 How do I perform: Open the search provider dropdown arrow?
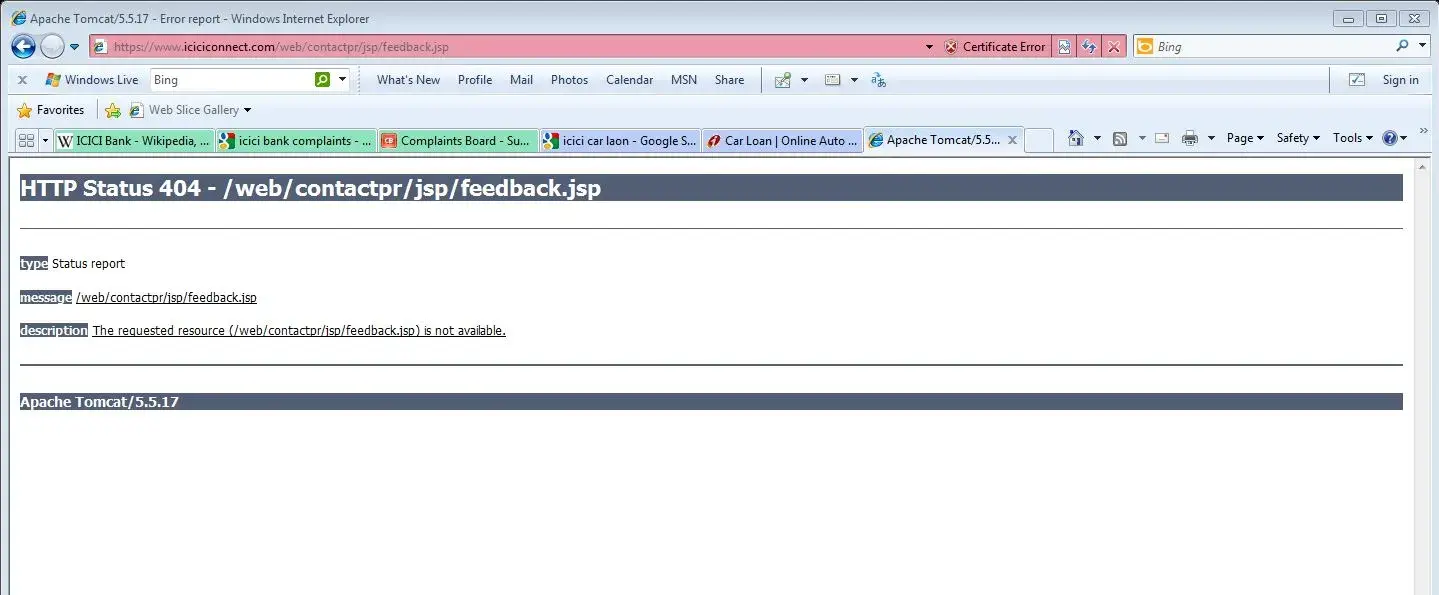1423,46
